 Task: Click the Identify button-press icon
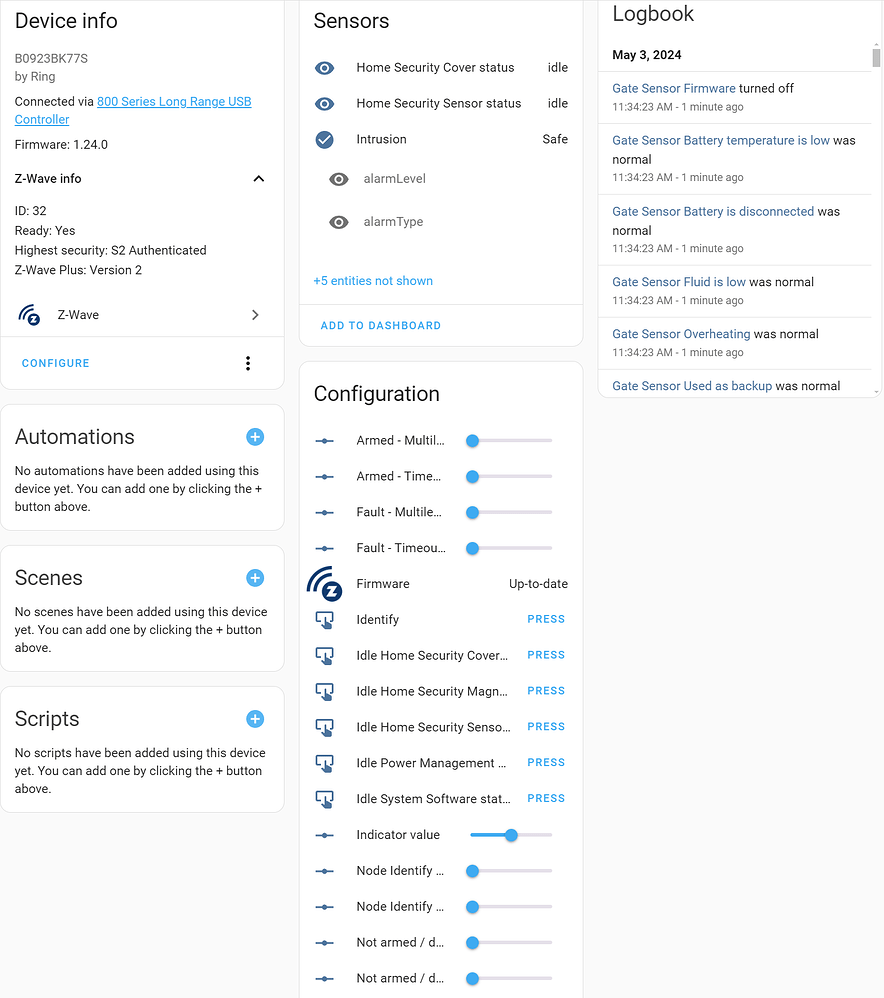(324, 619)
